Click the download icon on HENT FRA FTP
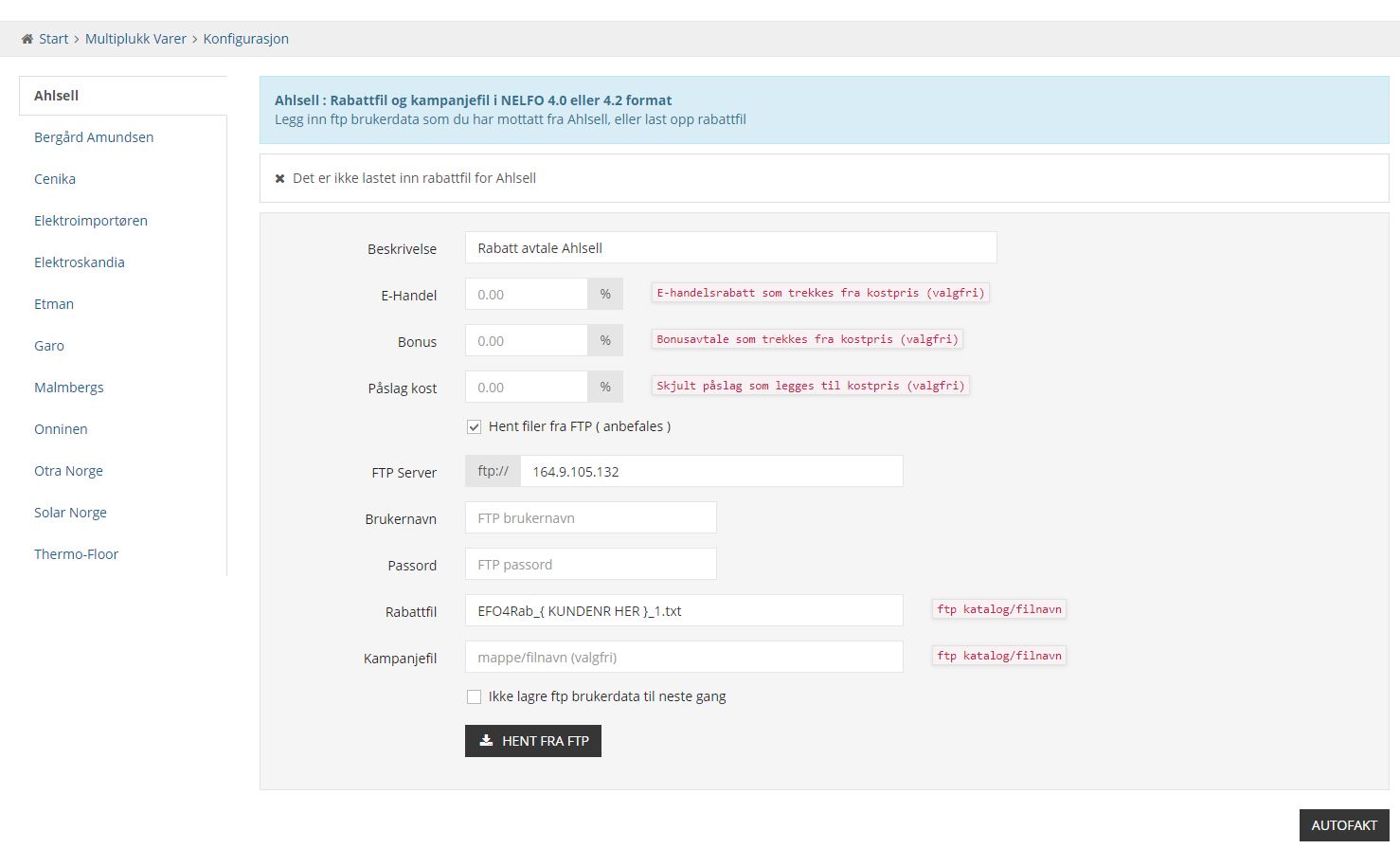1400x849 pixels. coord(486,741)
